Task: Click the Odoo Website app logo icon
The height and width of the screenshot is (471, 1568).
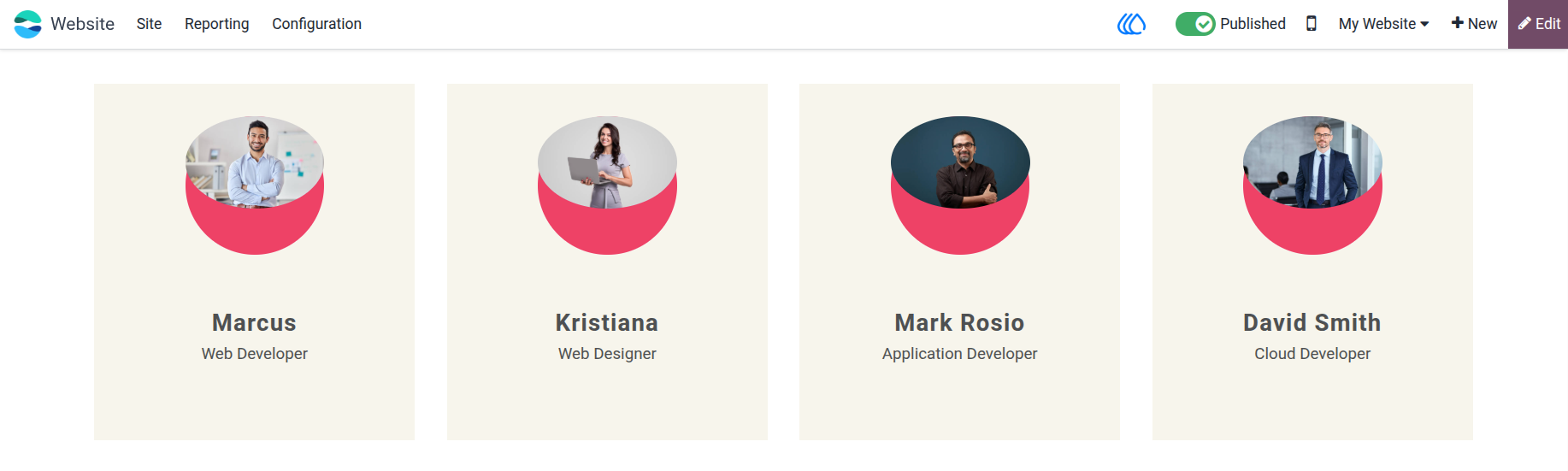Action: click(27, 24)
